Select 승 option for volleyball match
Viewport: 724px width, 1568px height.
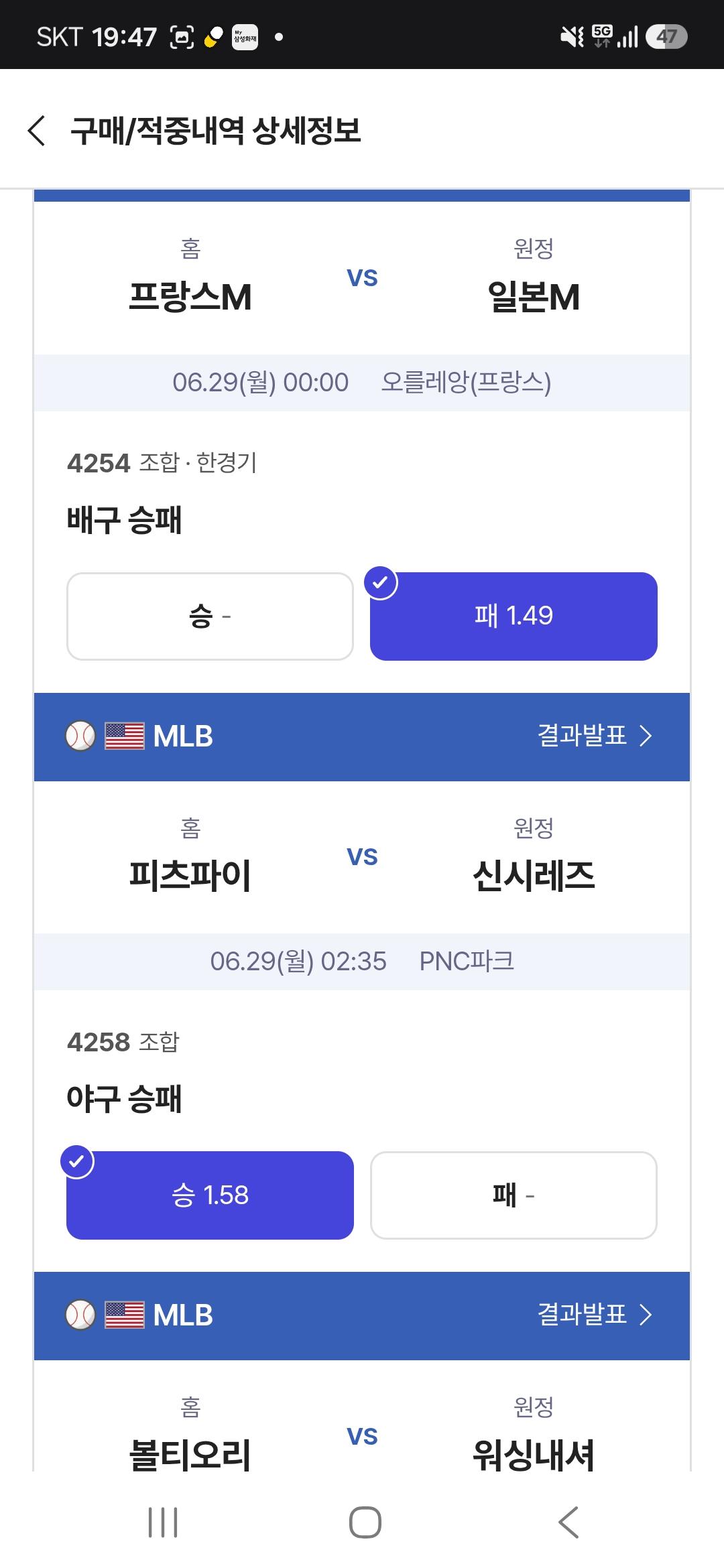(210, 616)
